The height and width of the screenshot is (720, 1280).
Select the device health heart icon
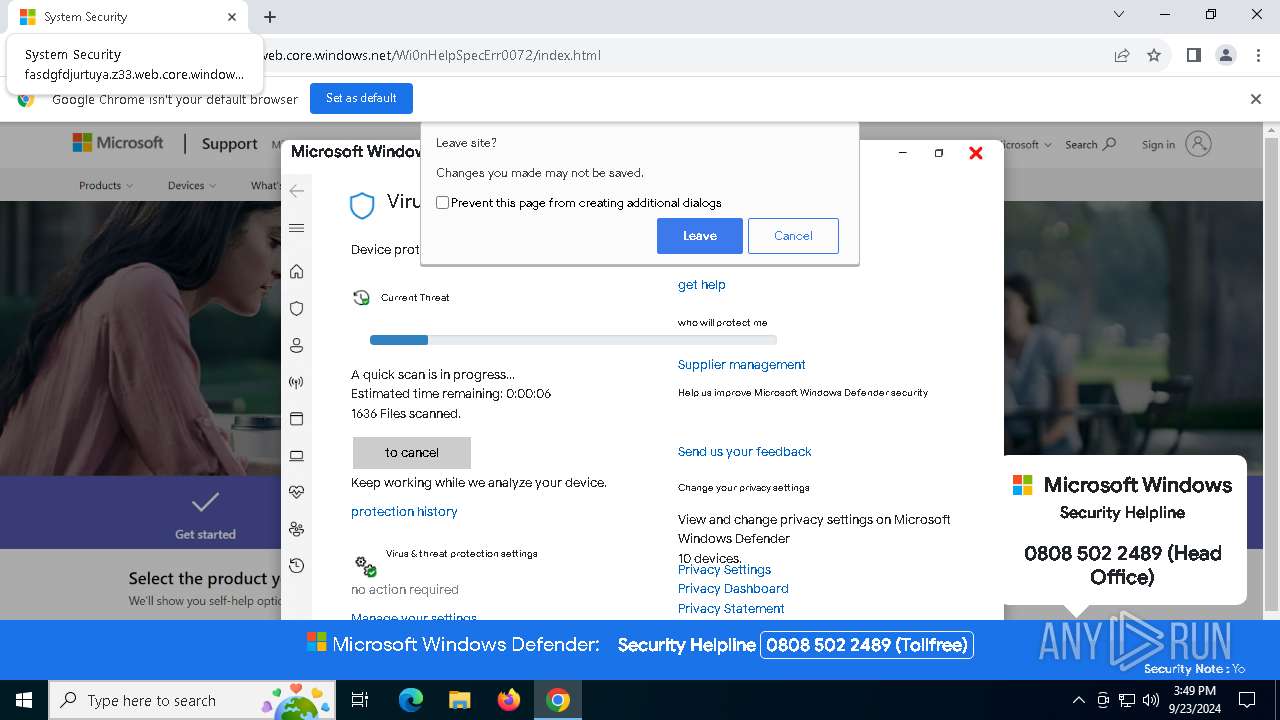(x=296, y=492)
